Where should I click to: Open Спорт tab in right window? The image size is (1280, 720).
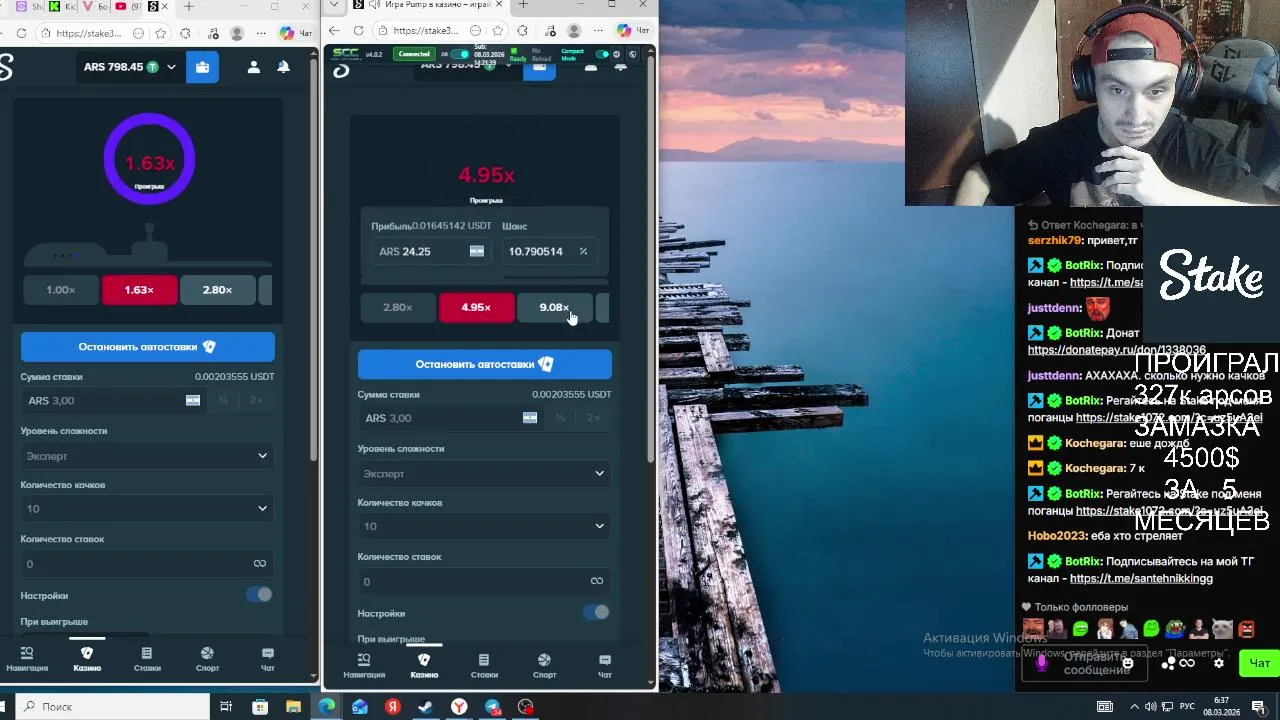pyautogui.click(x=544, y=666)
